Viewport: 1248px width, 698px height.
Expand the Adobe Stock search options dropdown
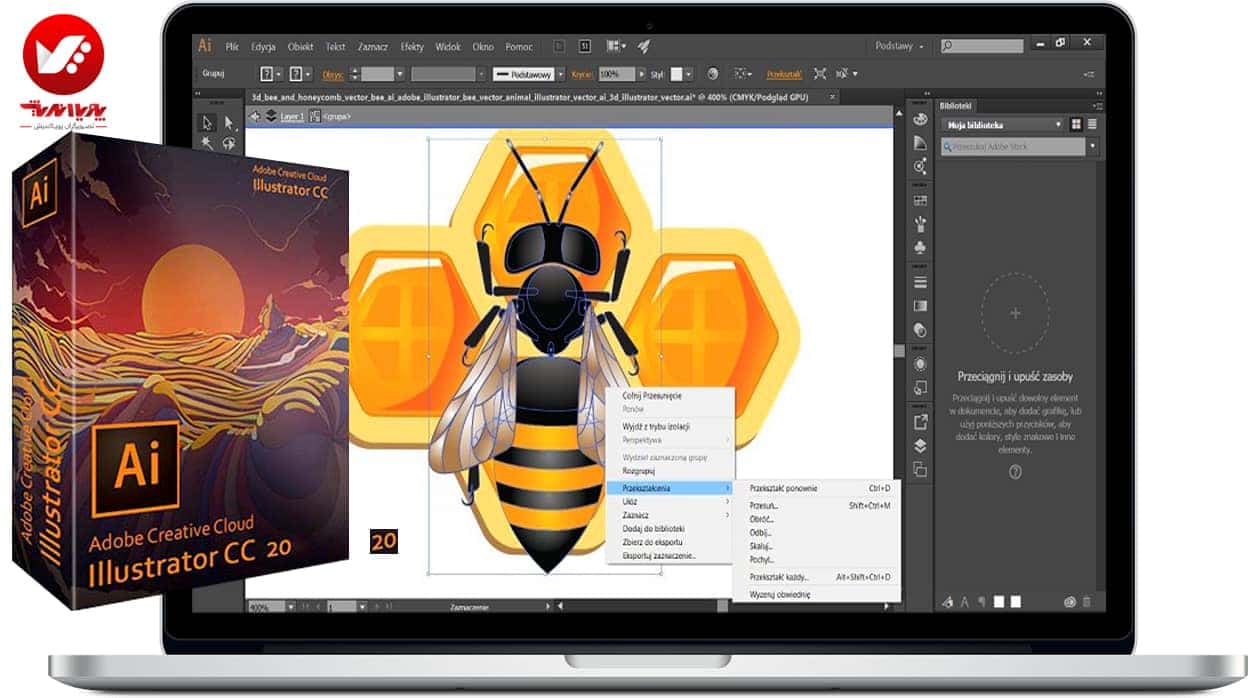click(1092, 146)
